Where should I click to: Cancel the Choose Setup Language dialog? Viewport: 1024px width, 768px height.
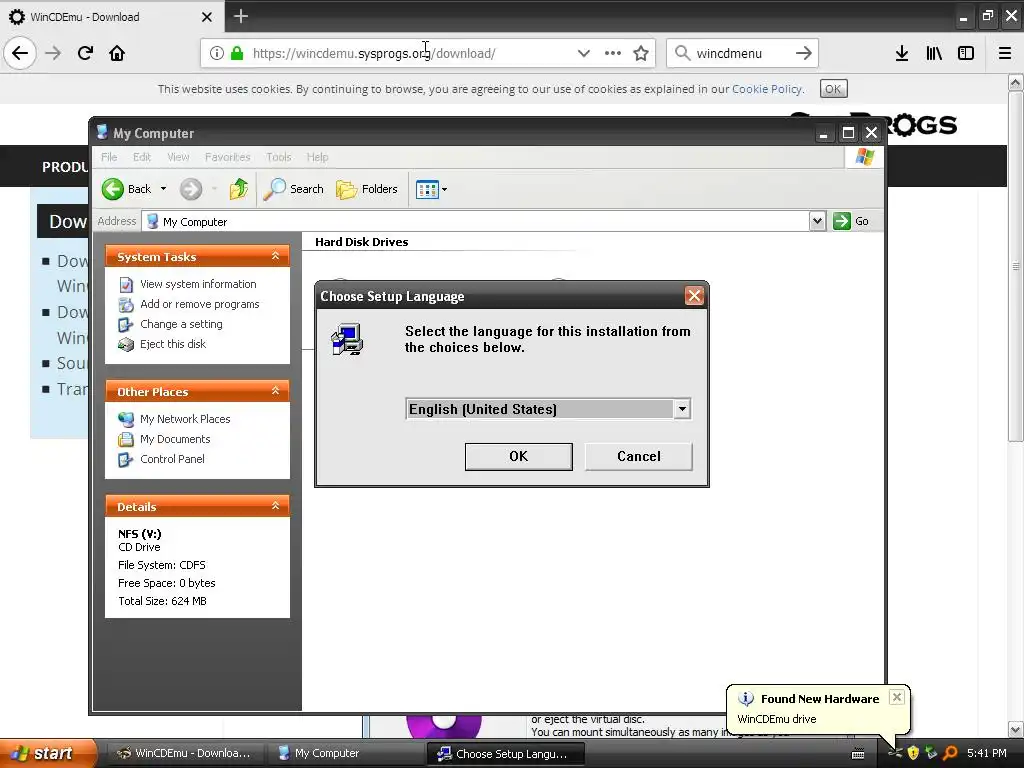(639, 456)
